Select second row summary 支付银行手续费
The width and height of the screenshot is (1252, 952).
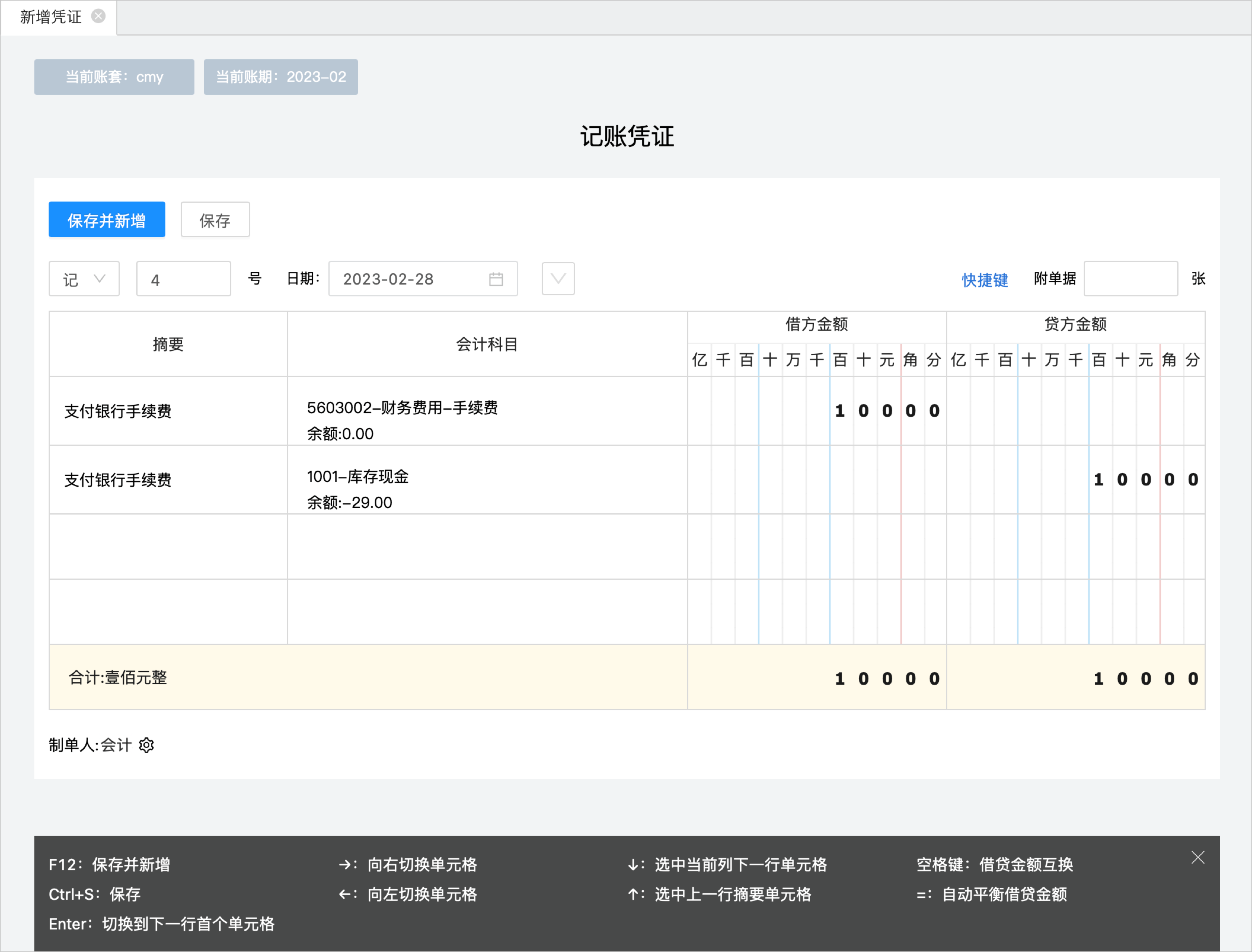point(118,480)
